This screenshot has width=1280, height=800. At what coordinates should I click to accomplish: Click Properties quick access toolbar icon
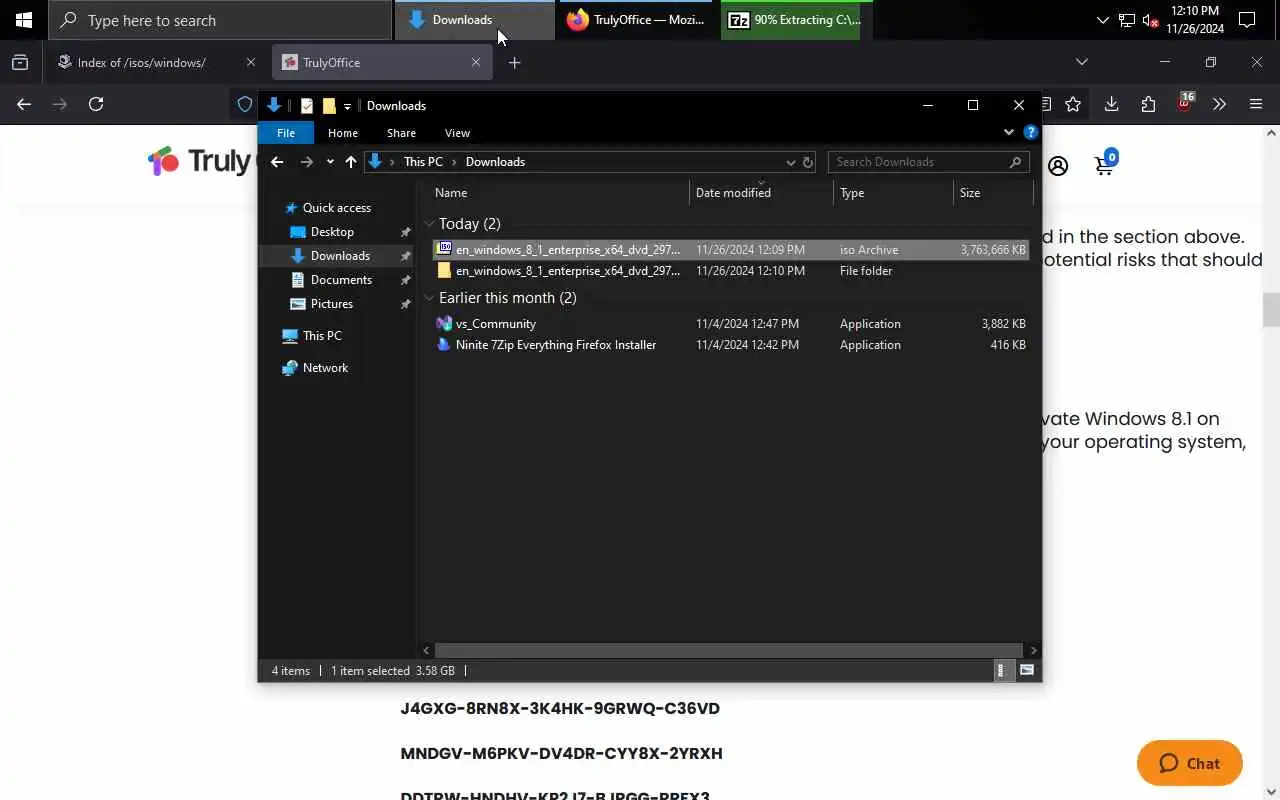[x=307, y=106]
